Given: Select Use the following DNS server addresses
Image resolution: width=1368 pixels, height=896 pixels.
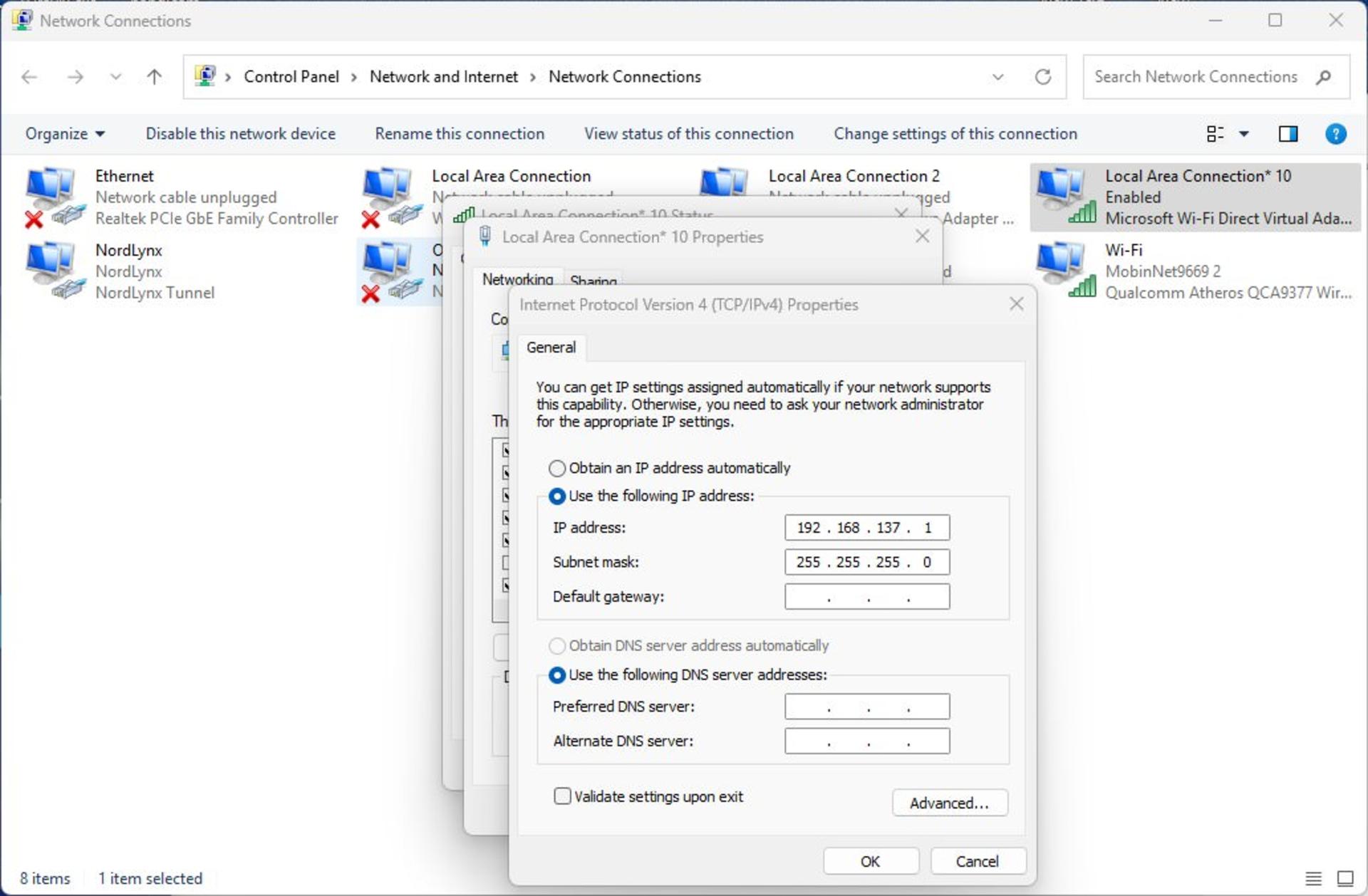Looking at the screenshot, I should tap(688, 674).
